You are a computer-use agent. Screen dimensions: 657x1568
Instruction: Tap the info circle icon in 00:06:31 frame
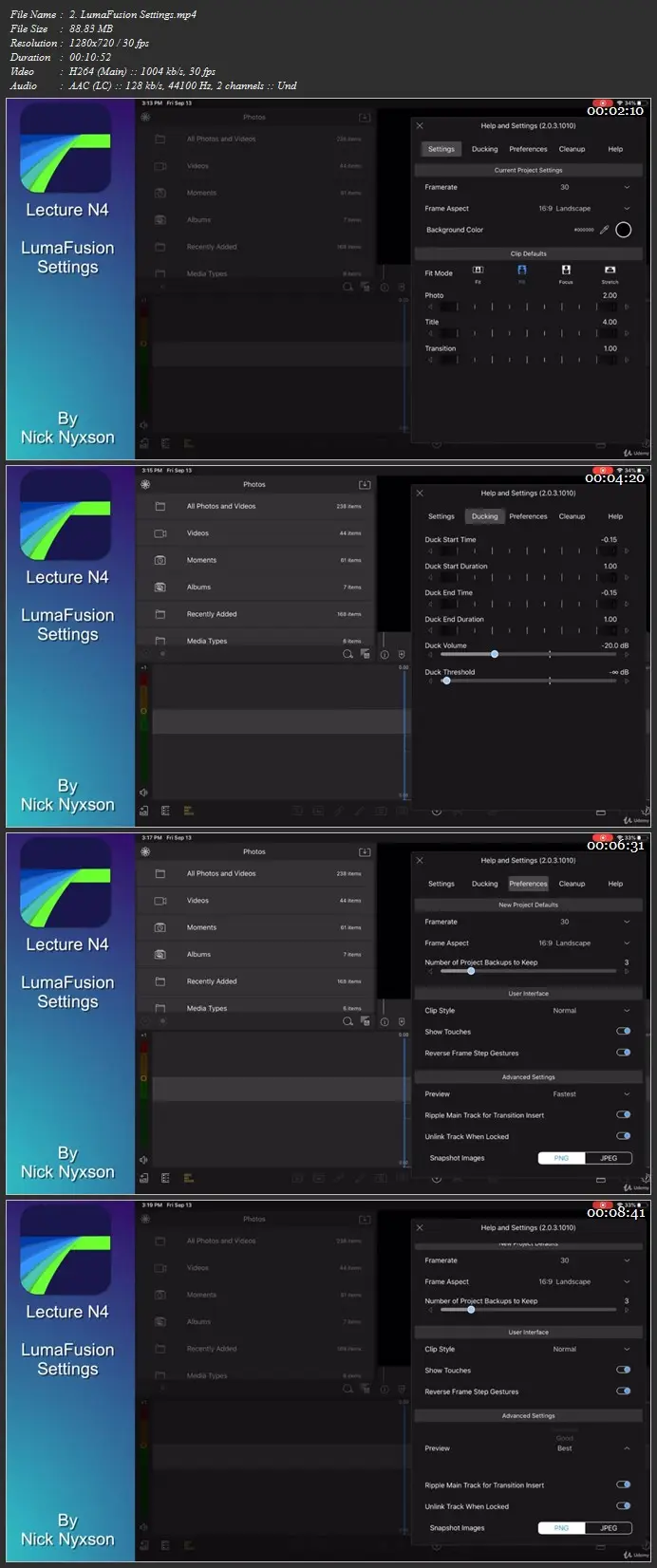385,1022
